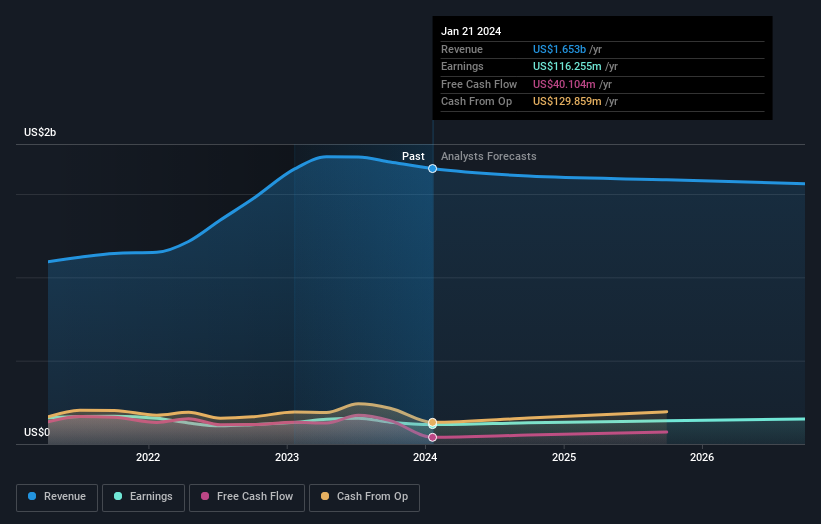Click the US$40.104m free cash flow value

point(564,84)
